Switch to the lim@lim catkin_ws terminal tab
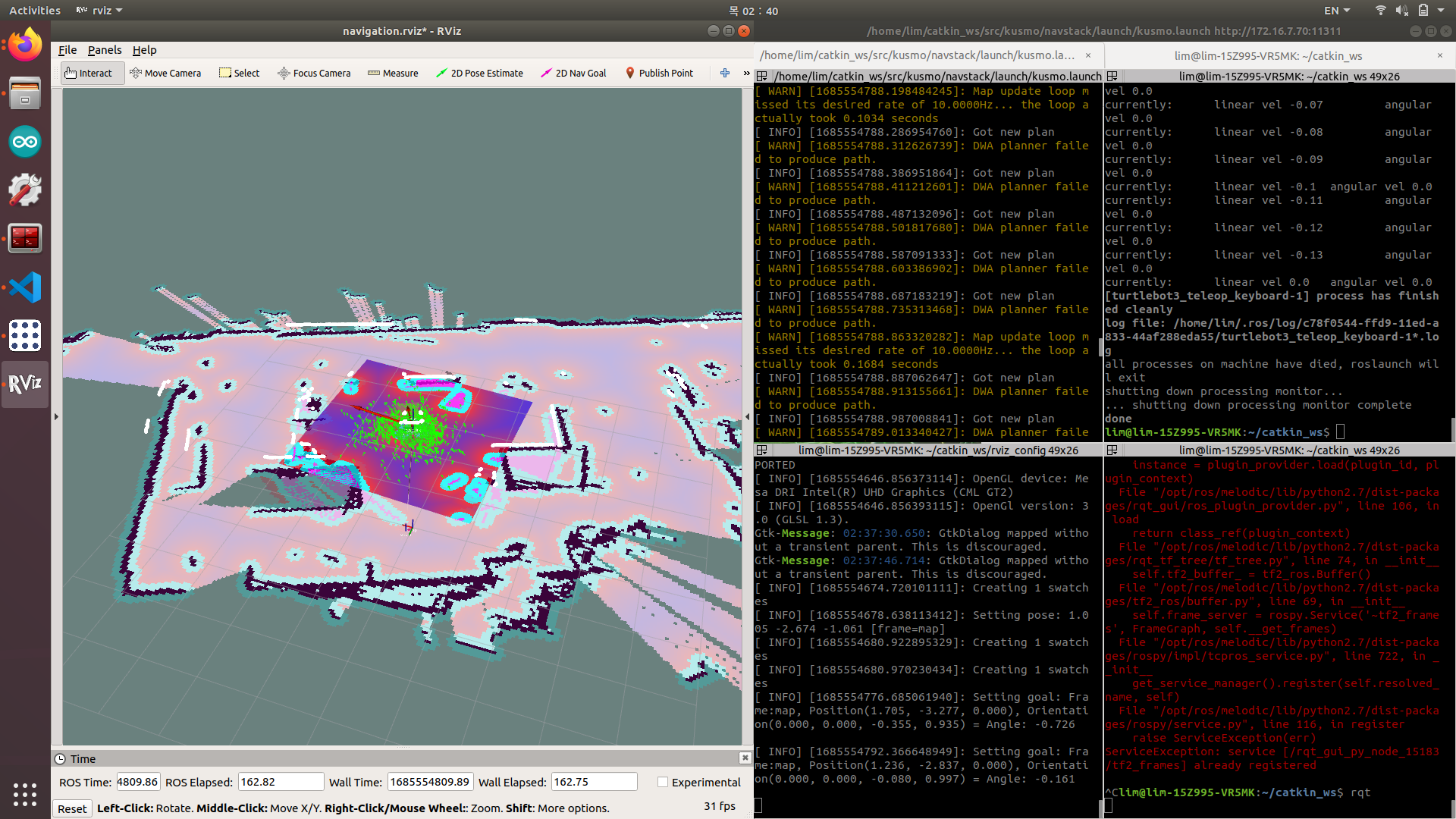The height and width of the screenshot is (819, 1456). click(1268, 55)
